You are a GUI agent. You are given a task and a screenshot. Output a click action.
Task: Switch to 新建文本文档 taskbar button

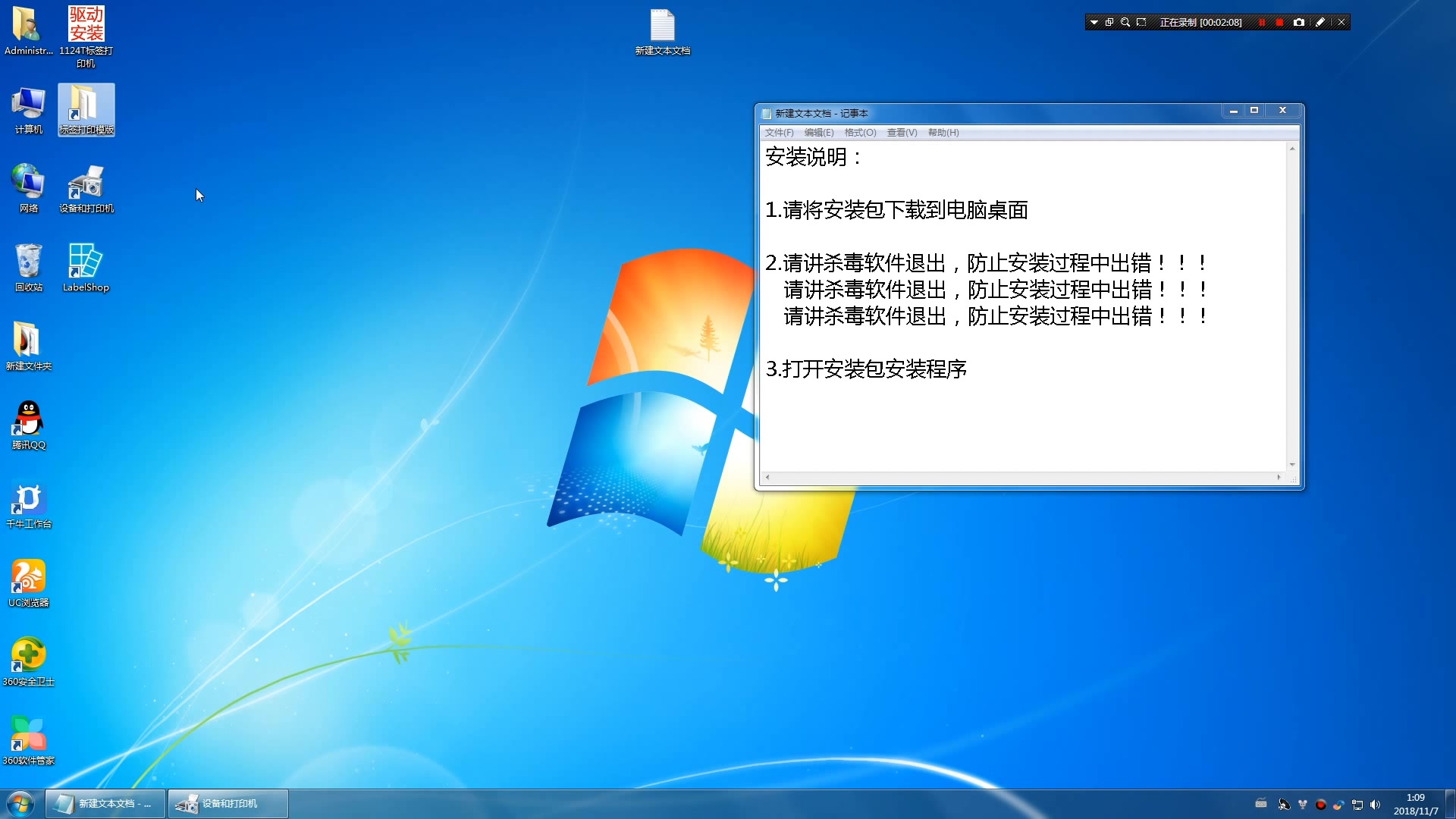click(105, 804)
